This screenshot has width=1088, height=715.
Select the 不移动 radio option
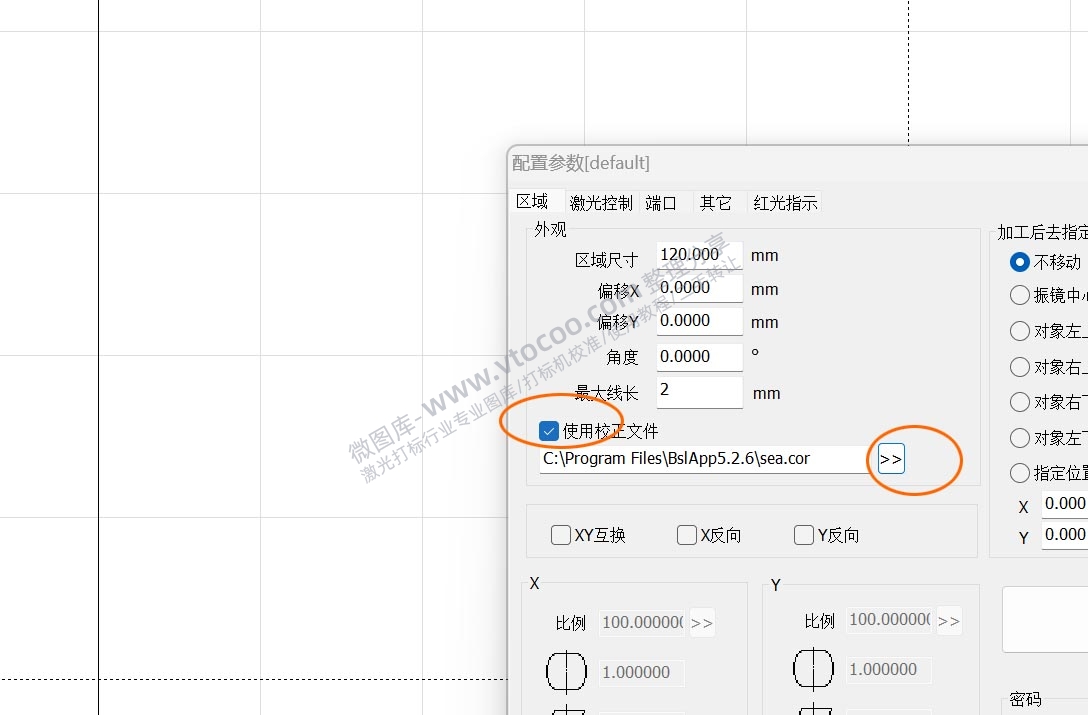pos(1019,262)
